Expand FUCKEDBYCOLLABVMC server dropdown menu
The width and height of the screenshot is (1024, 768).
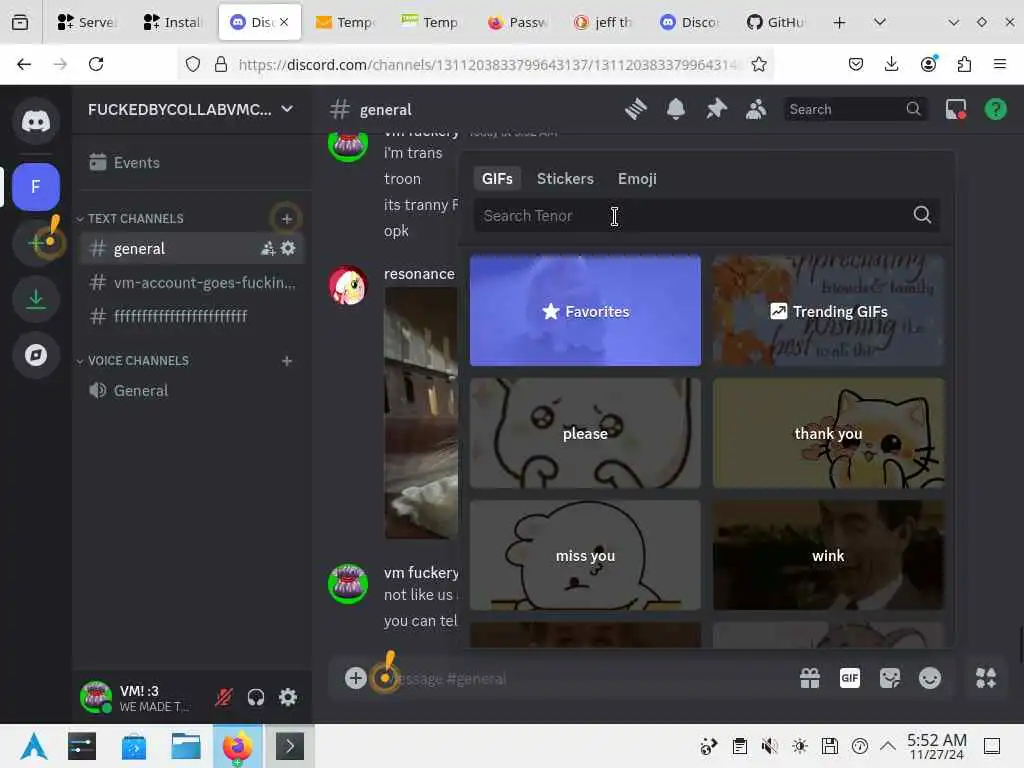[287, 109]
